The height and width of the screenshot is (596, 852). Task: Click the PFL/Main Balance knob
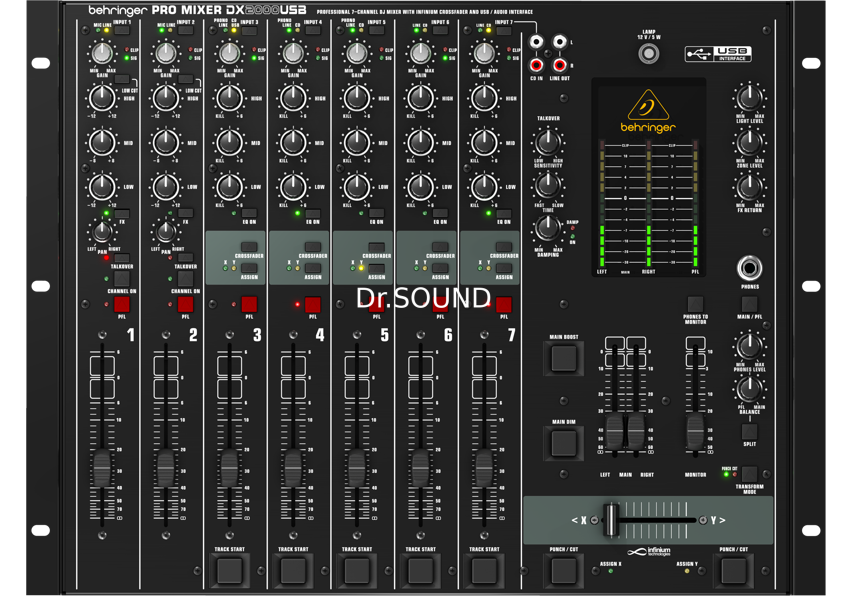(749, 389)
